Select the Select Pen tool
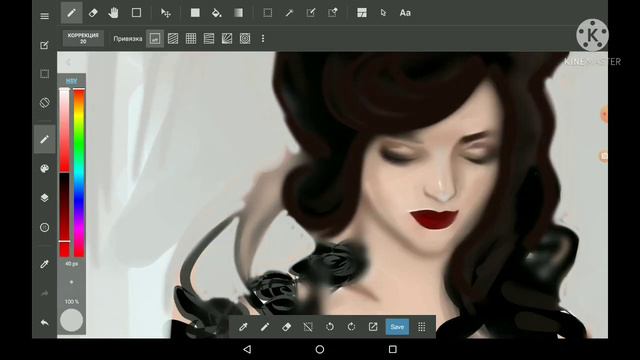Viewport: 640px width, 360px height. click(311, 13)
